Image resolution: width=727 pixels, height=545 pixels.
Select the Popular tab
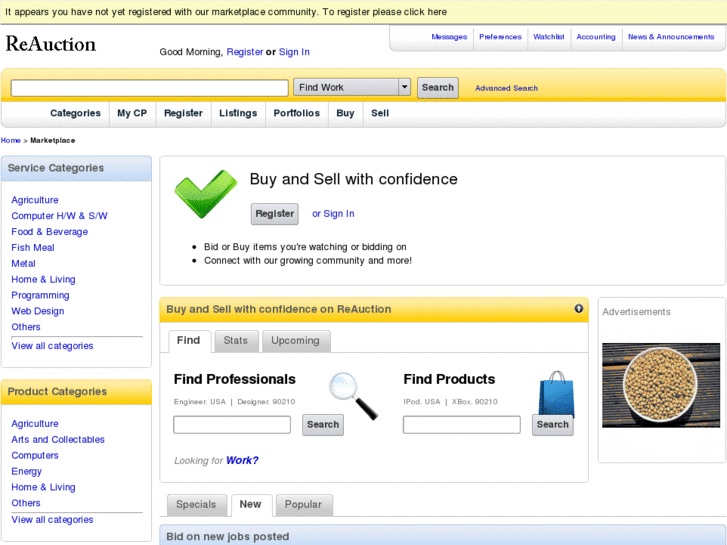[x=303, y=505]
